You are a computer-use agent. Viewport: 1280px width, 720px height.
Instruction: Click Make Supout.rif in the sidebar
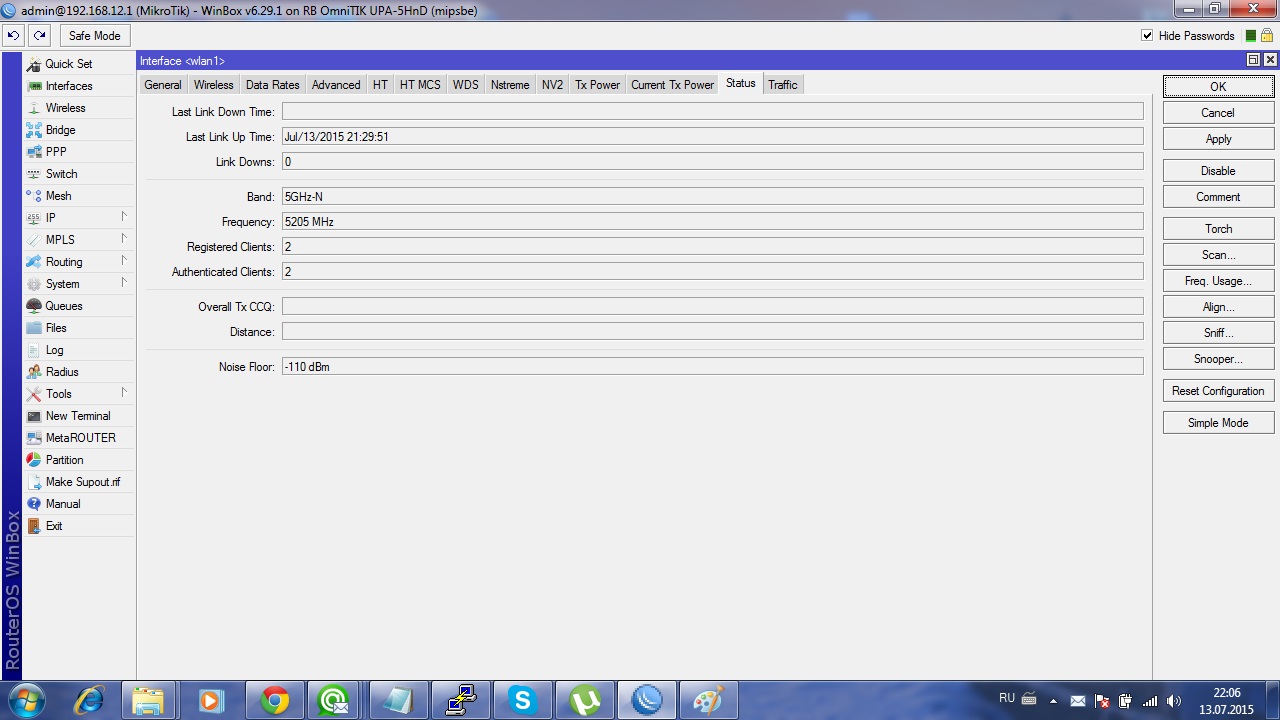[x=82, y=482]
